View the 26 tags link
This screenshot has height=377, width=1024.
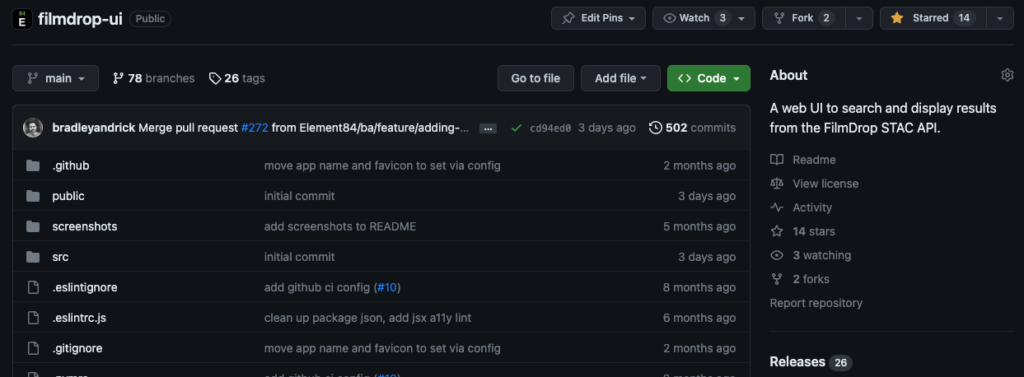(x=237, y=78)
